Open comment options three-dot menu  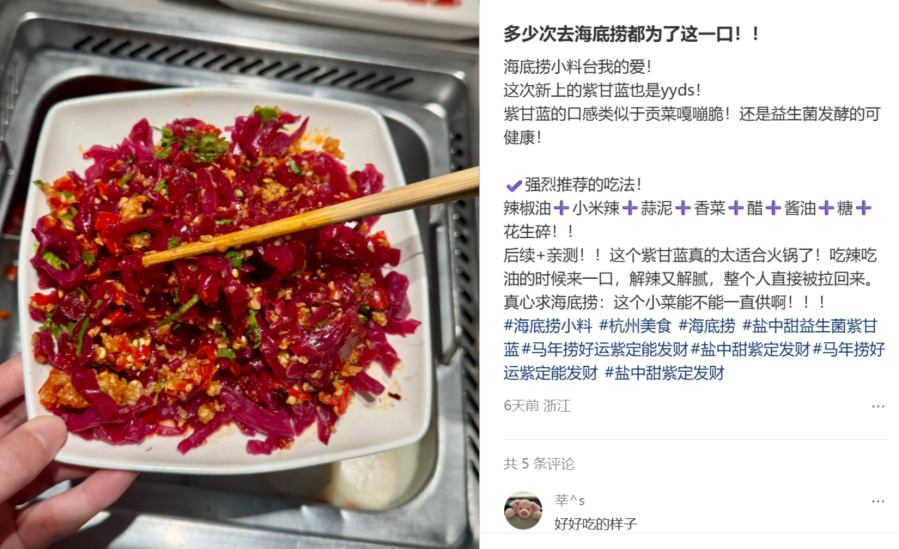(x=878, y=501)
